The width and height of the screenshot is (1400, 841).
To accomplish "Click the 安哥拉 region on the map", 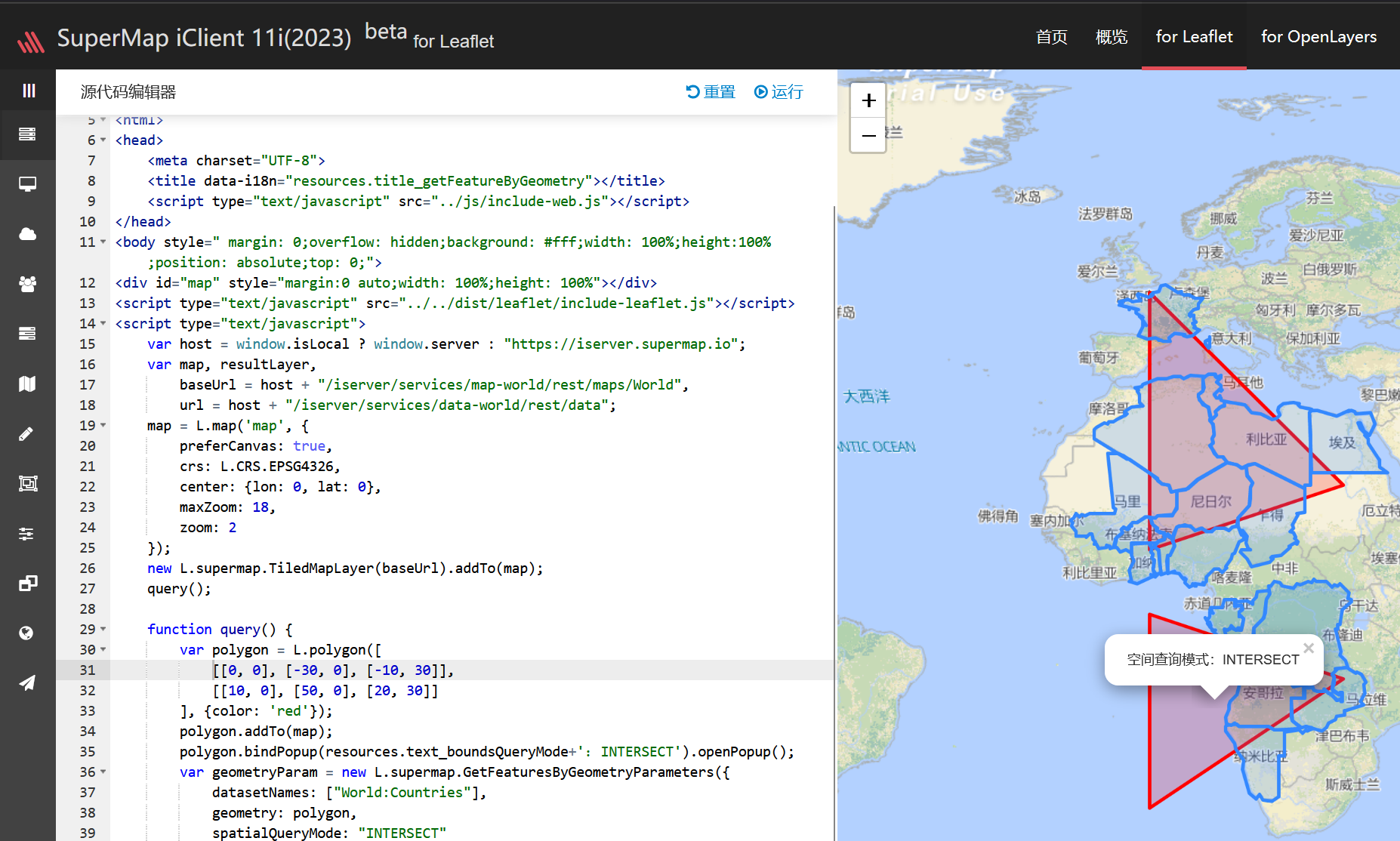I will pyautogui.click(x=1263, y=692).
